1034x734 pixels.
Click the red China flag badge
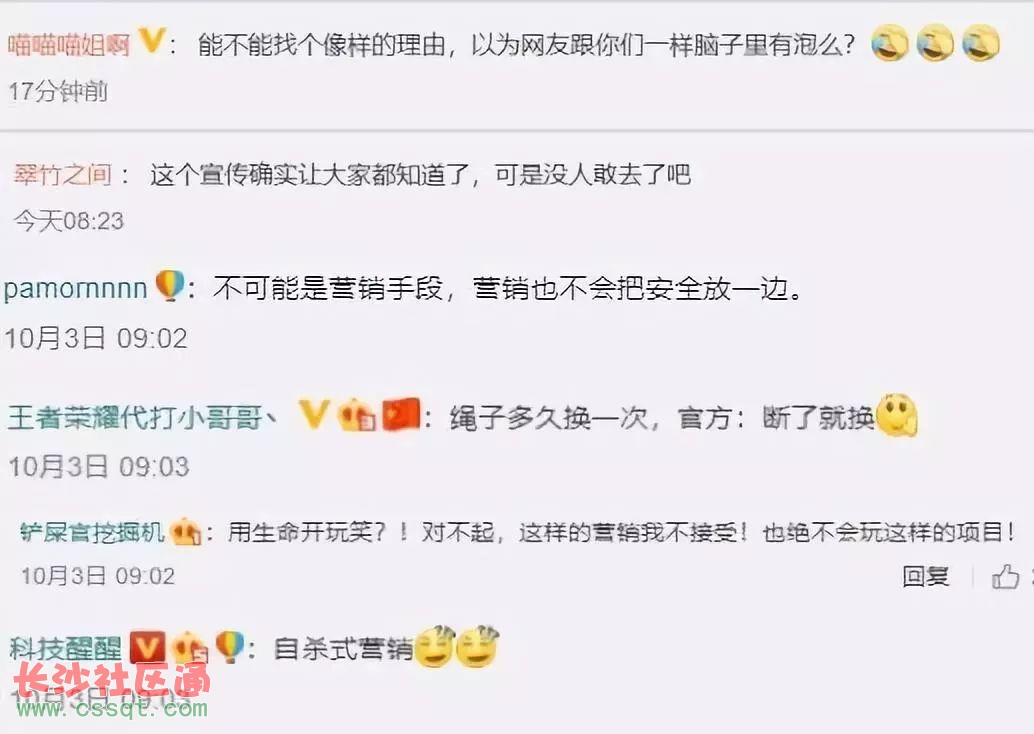click(x=402, y=414)
